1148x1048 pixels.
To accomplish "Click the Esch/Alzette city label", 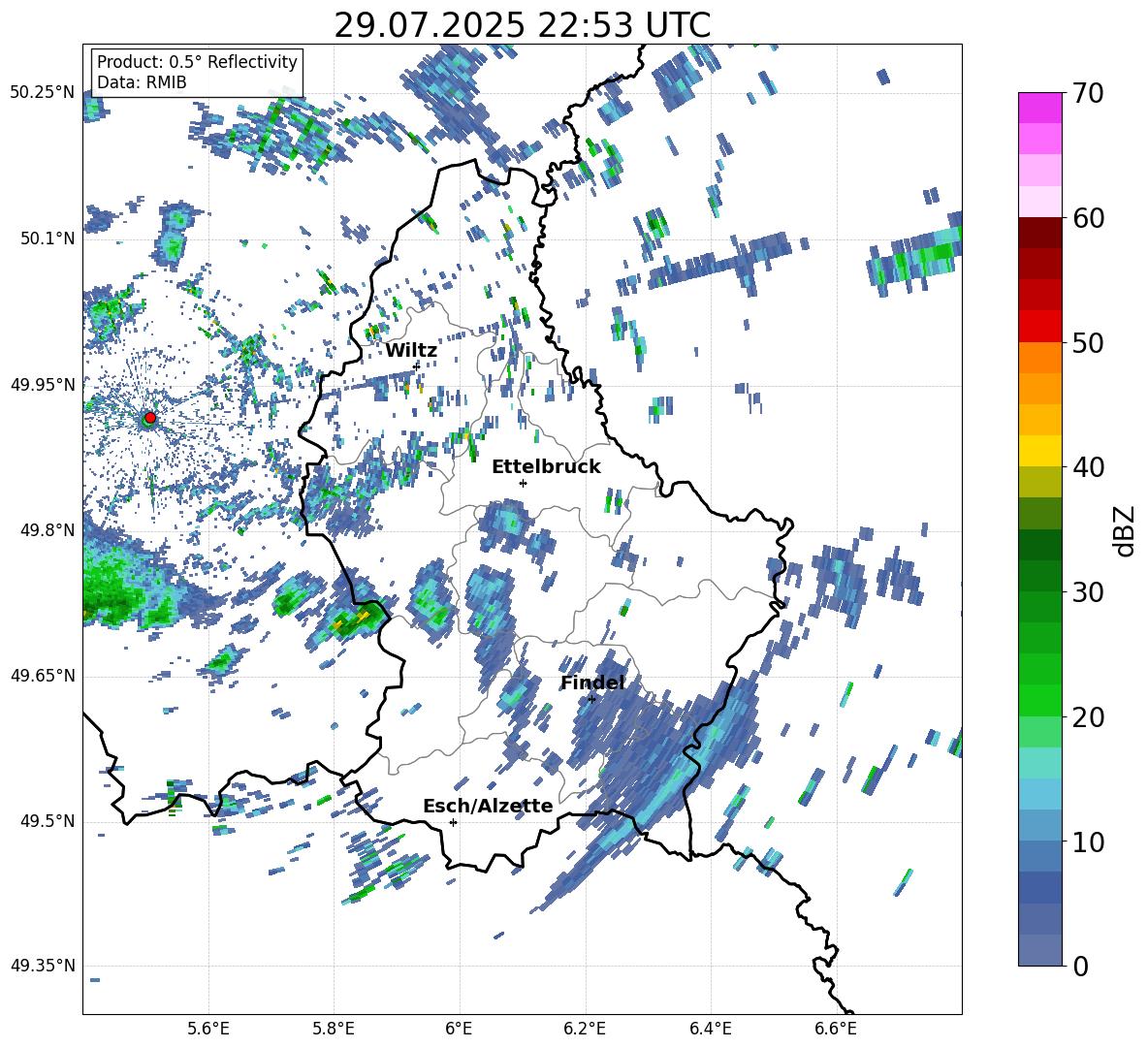I will [x=488, y=806].
